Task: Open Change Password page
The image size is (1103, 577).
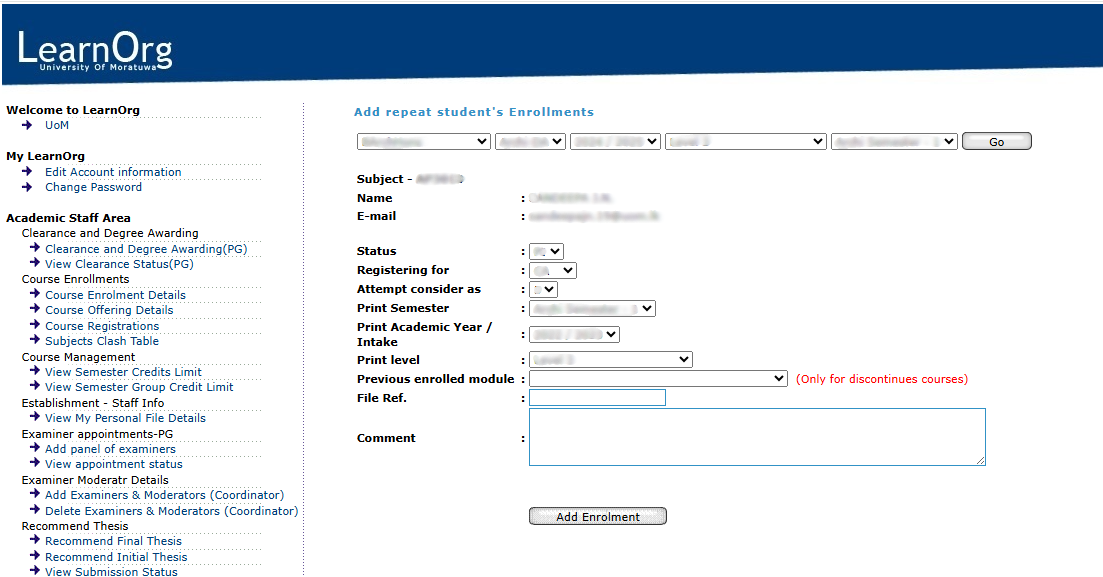Action: (94, 187)
